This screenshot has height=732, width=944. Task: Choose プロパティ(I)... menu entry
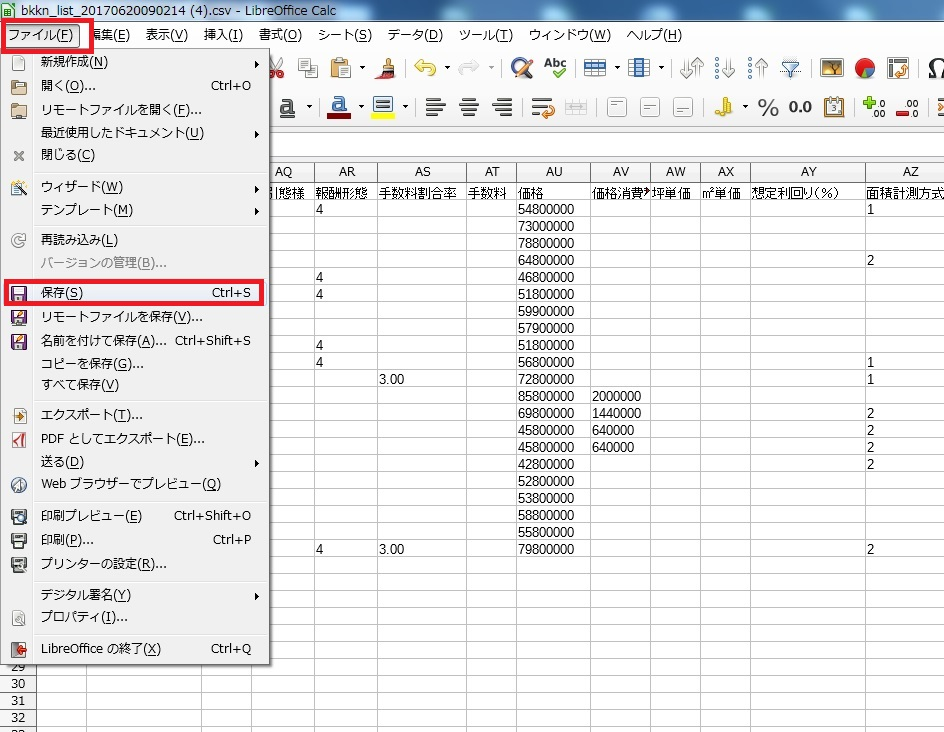[134, 617]
